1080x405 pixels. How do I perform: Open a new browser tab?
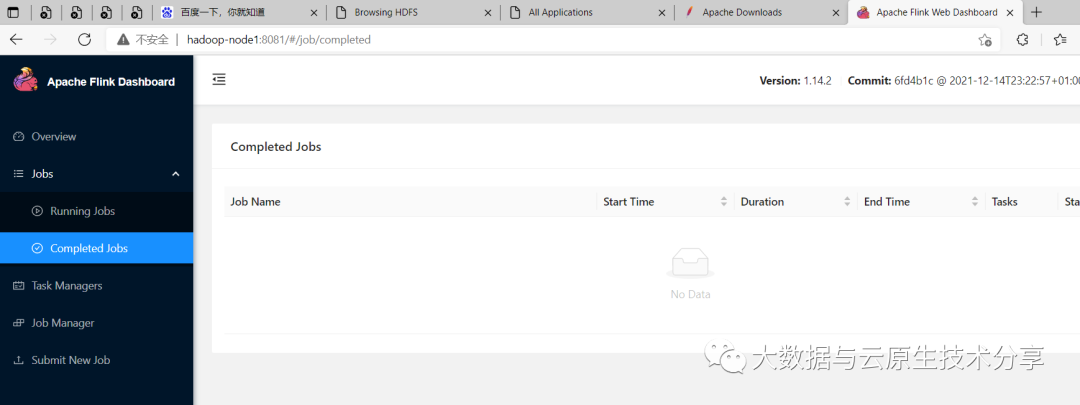(x=1037, y=12)
